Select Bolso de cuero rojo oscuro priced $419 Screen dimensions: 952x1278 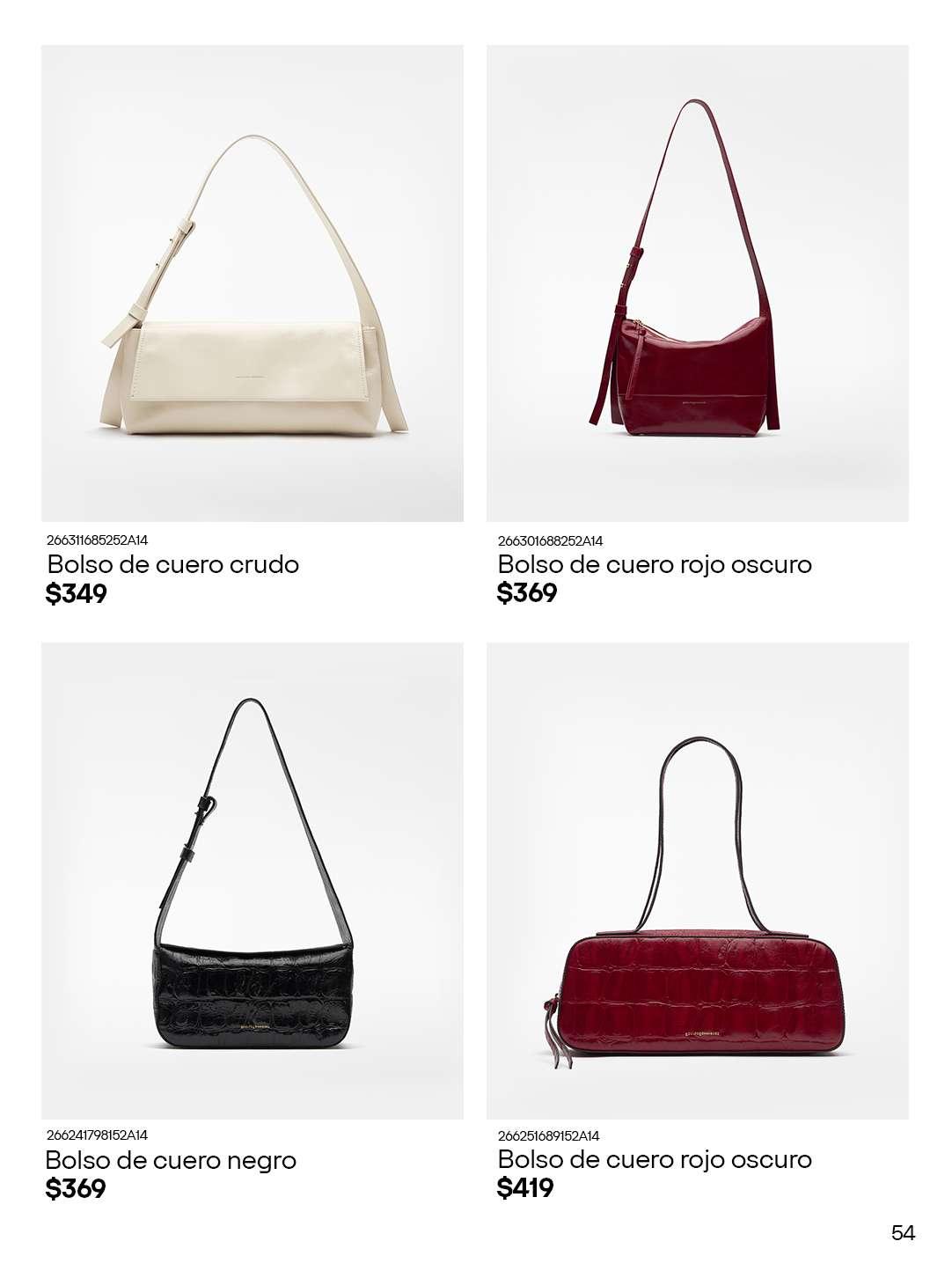(655, 1159)
